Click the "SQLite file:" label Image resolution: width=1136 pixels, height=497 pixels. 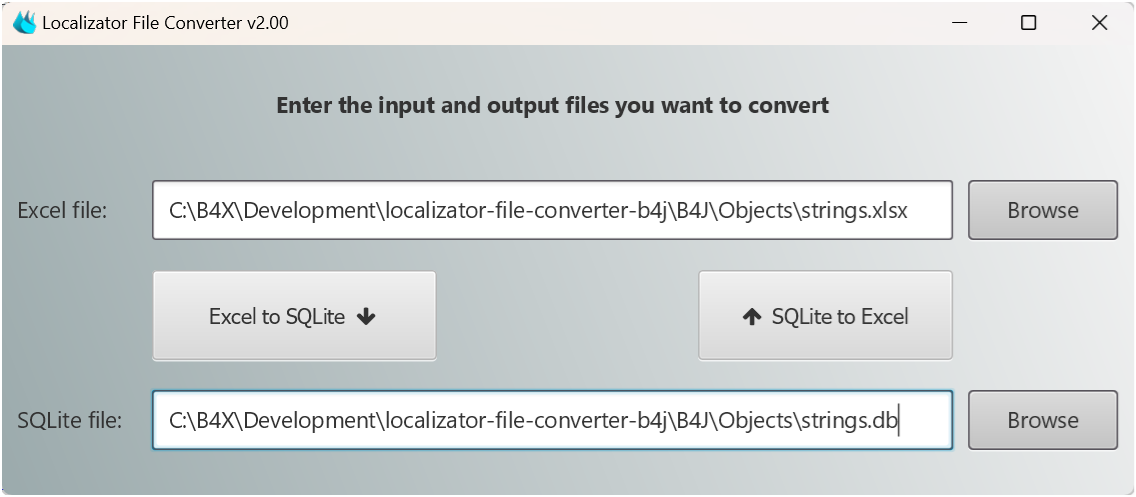70,420
